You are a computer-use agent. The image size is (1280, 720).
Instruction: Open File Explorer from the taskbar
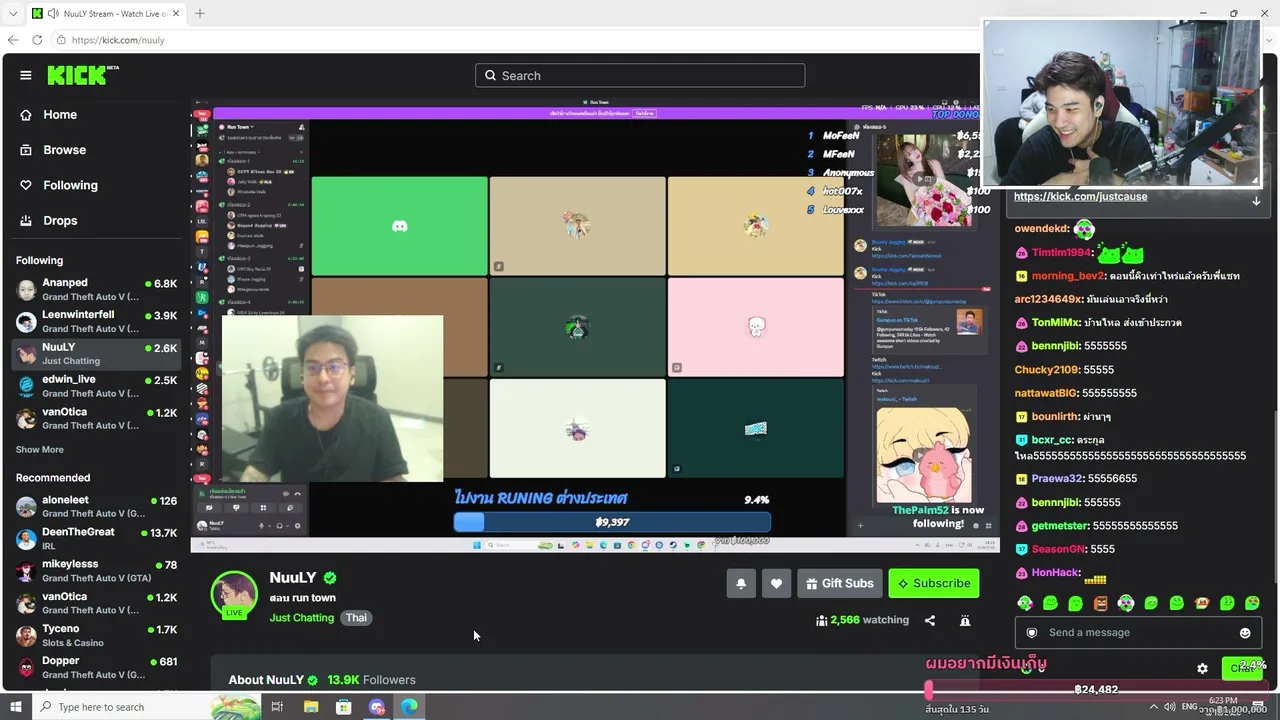pyautogui.click(x=311, y=707)
